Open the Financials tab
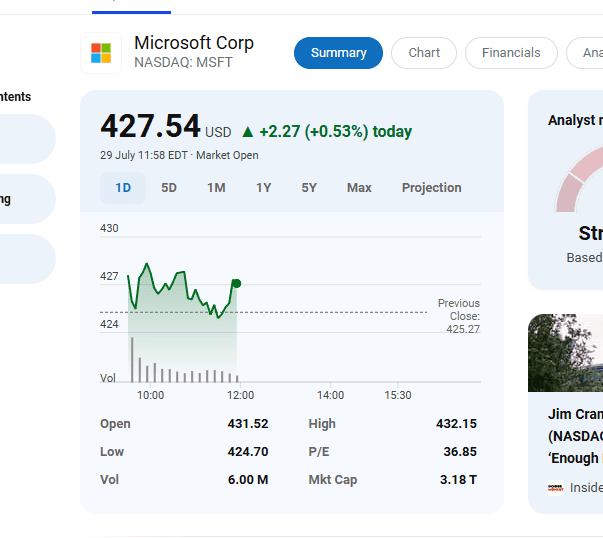This screenshot has width=603, height=538. (511, 53)
